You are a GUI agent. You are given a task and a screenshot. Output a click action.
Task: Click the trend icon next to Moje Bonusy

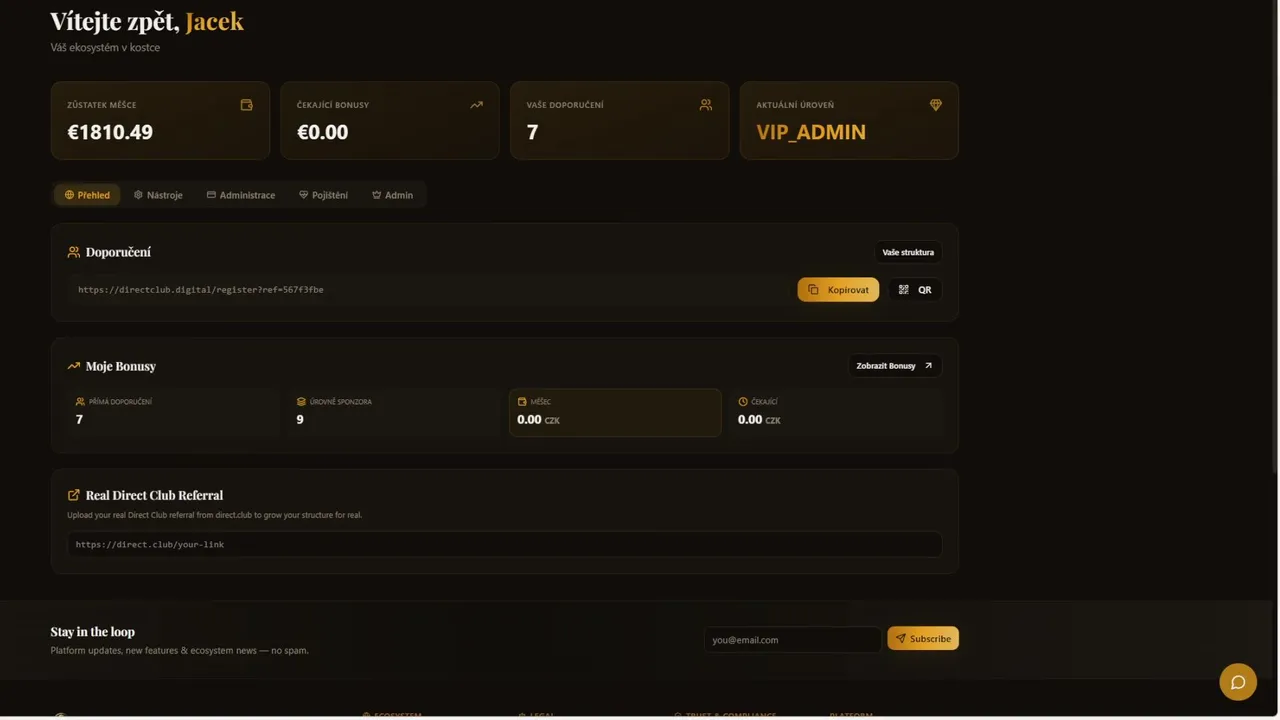73,366
